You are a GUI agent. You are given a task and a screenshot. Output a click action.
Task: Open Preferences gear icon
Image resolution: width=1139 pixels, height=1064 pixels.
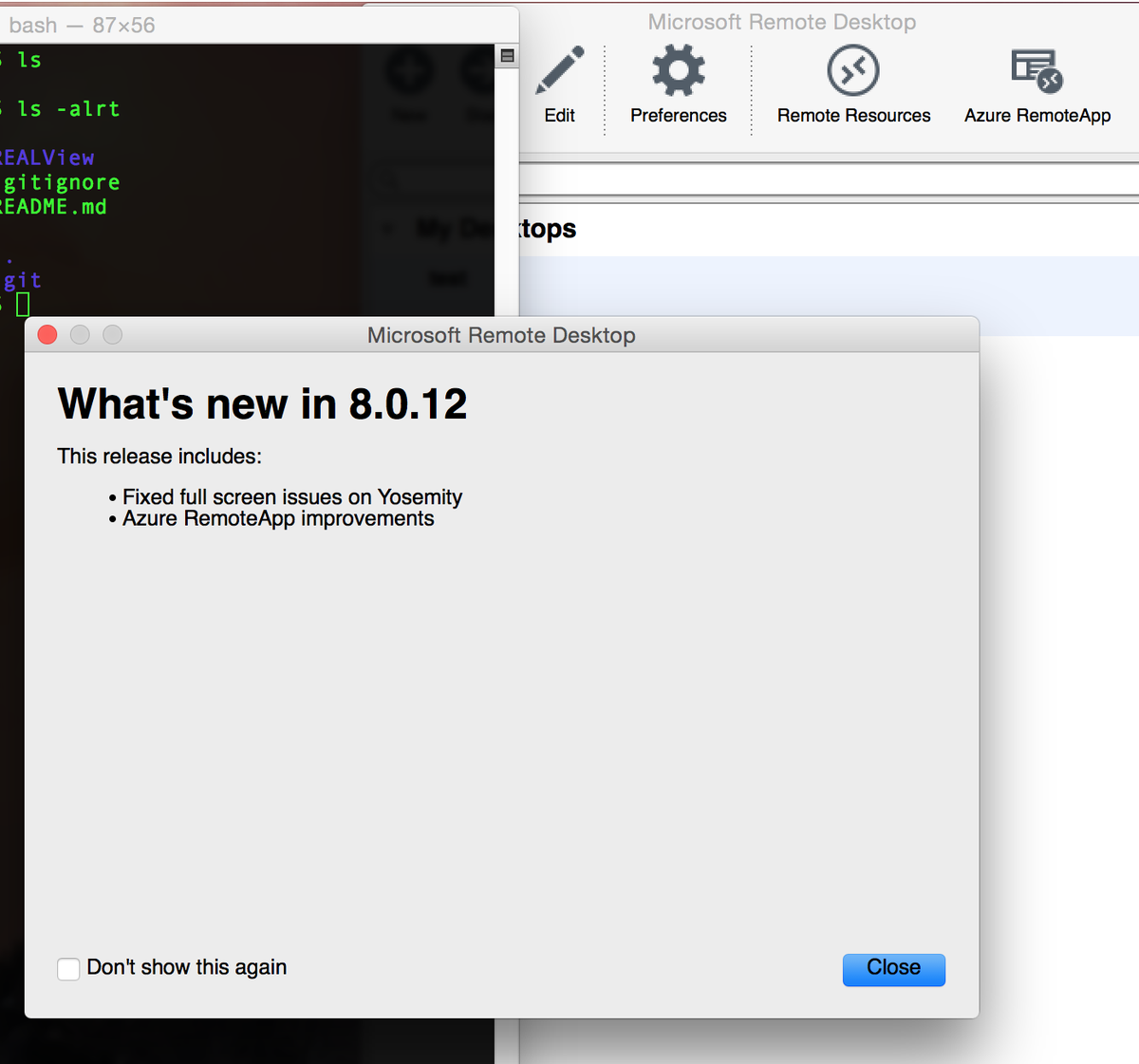coord(679,71)
